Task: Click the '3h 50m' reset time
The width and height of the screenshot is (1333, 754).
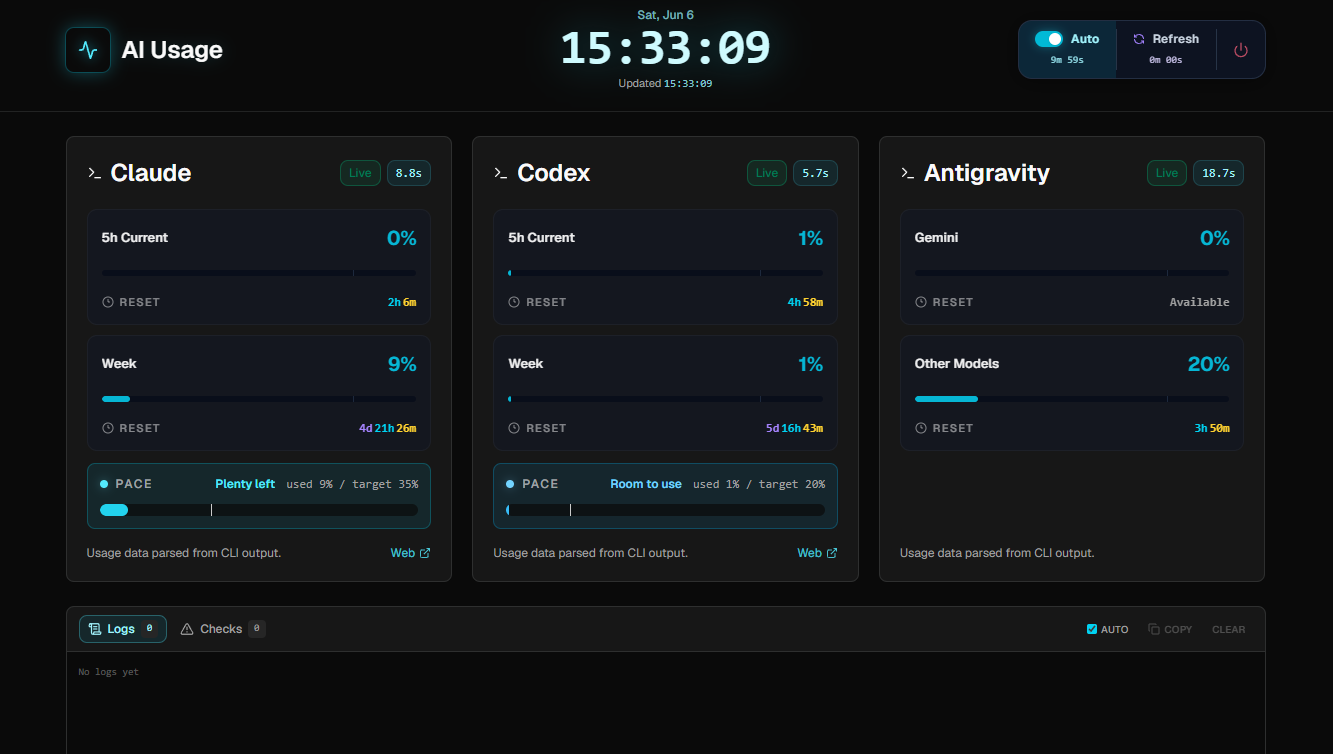Action: tap(1212, 428)
